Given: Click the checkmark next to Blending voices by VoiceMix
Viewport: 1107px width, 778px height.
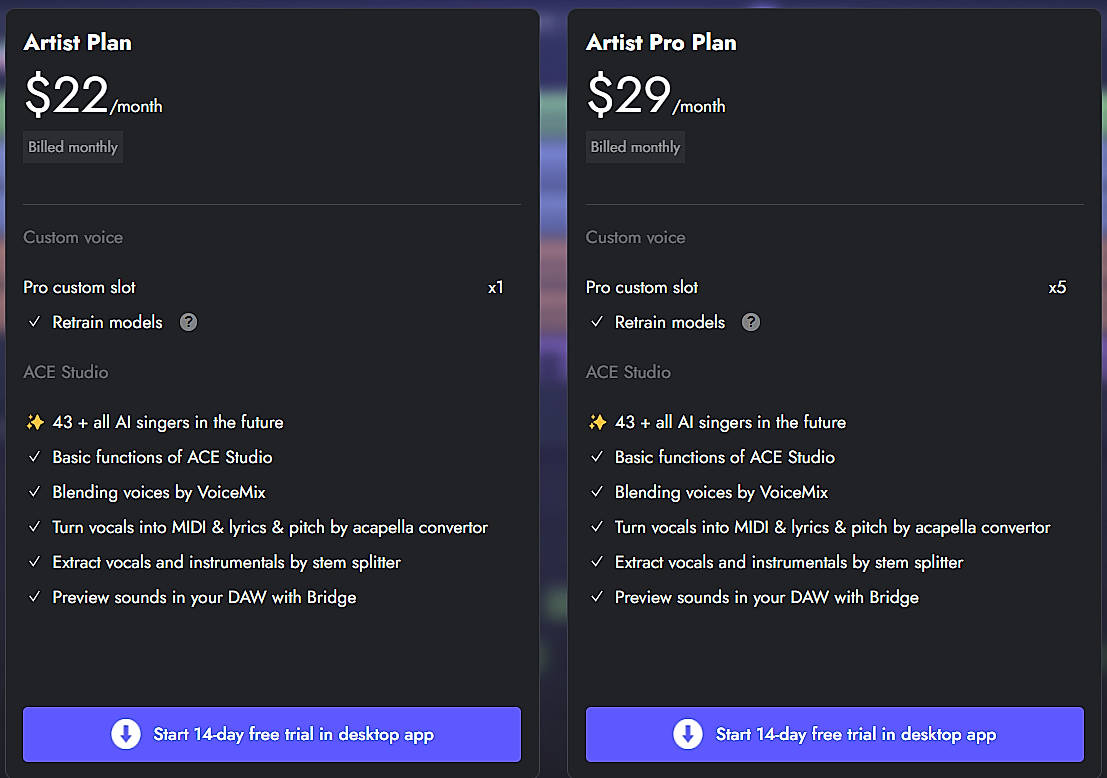Looking at the screenshot, I should (33, 492).
